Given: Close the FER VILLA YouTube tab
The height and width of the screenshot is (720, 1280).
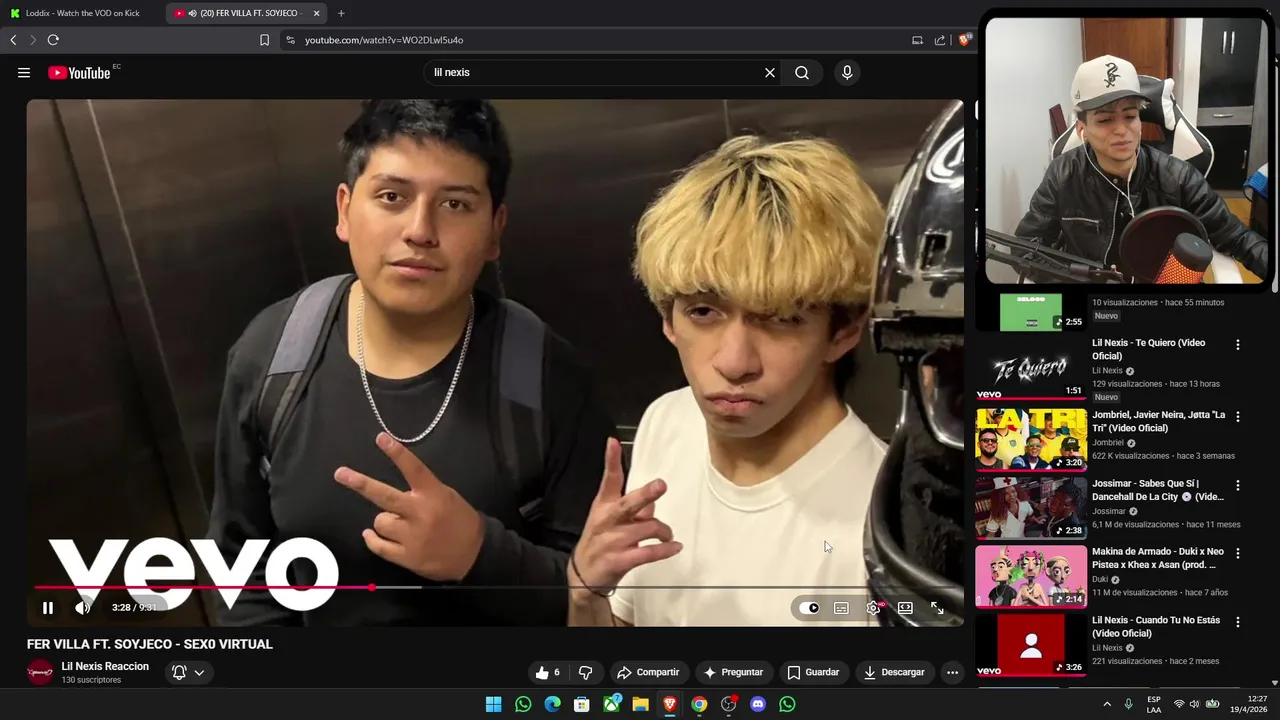Looking at the screenshot, I should [x=317, y=13].
